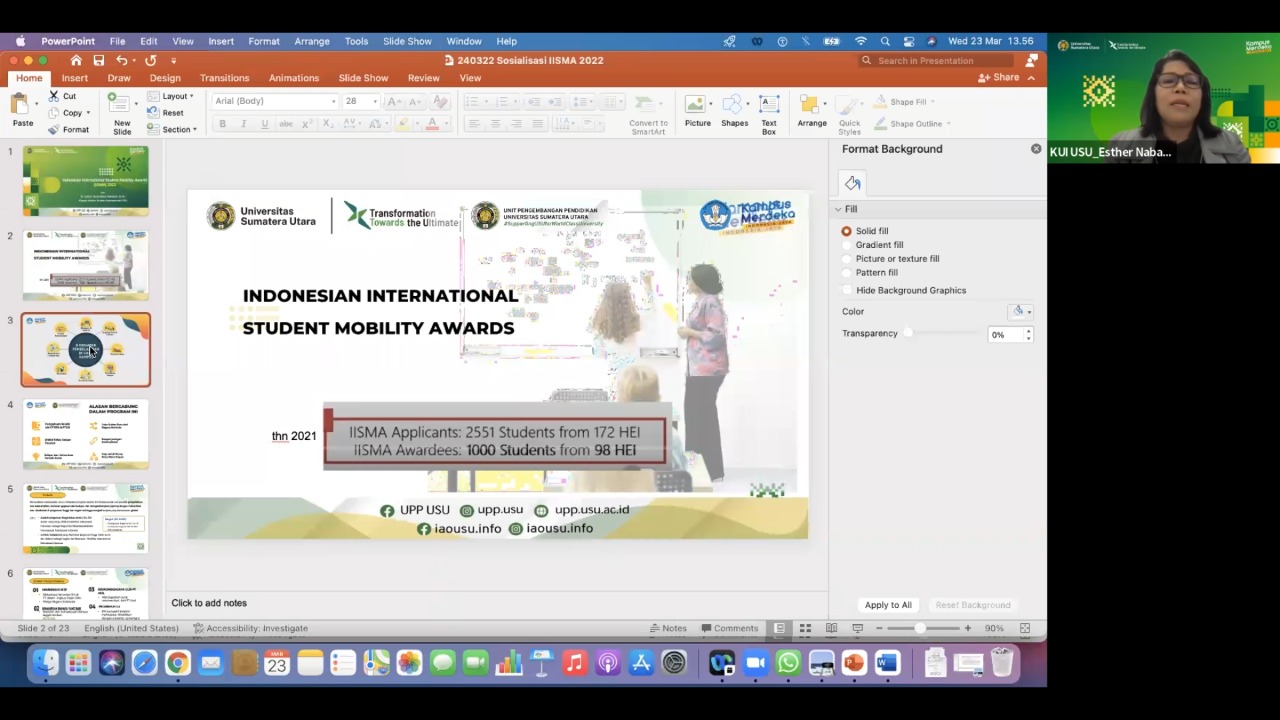Image resolution: width=1280 pixels, height=720 pixels.
Task: Open Zoom app in the Dock
Action: [x=755, y=663]
